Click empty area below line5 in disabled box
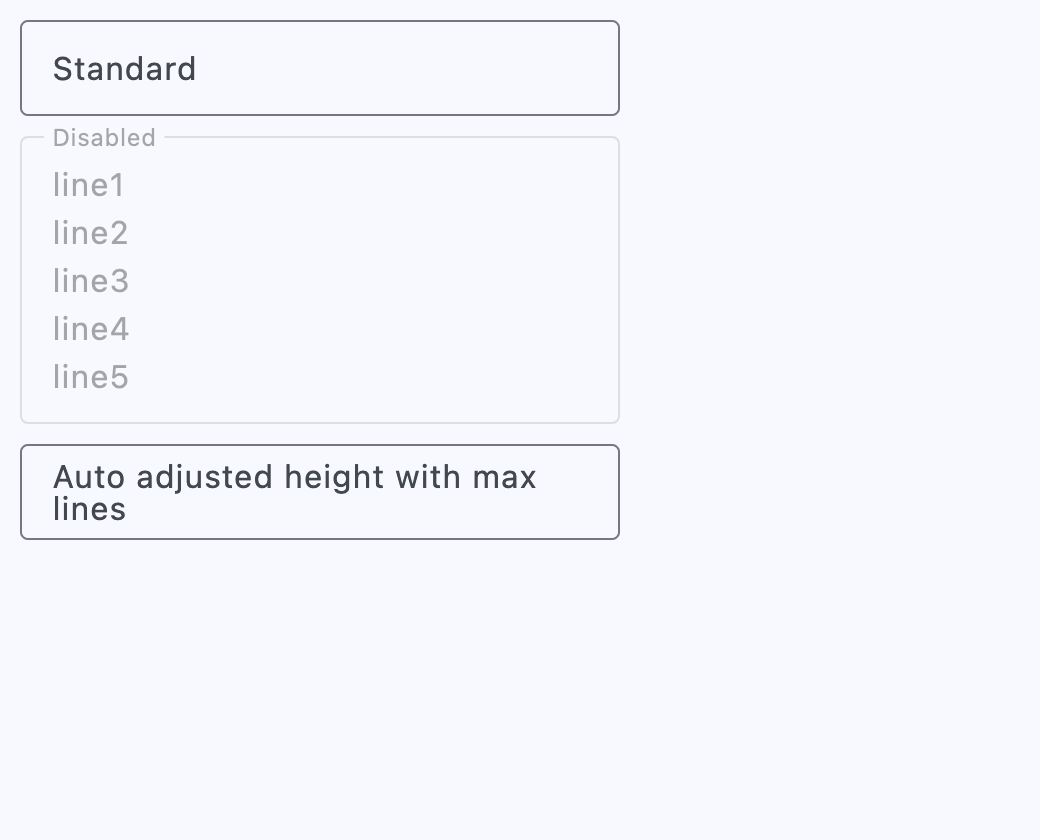1040x840 pixels. pyautogui.click(x=320, y=406)
